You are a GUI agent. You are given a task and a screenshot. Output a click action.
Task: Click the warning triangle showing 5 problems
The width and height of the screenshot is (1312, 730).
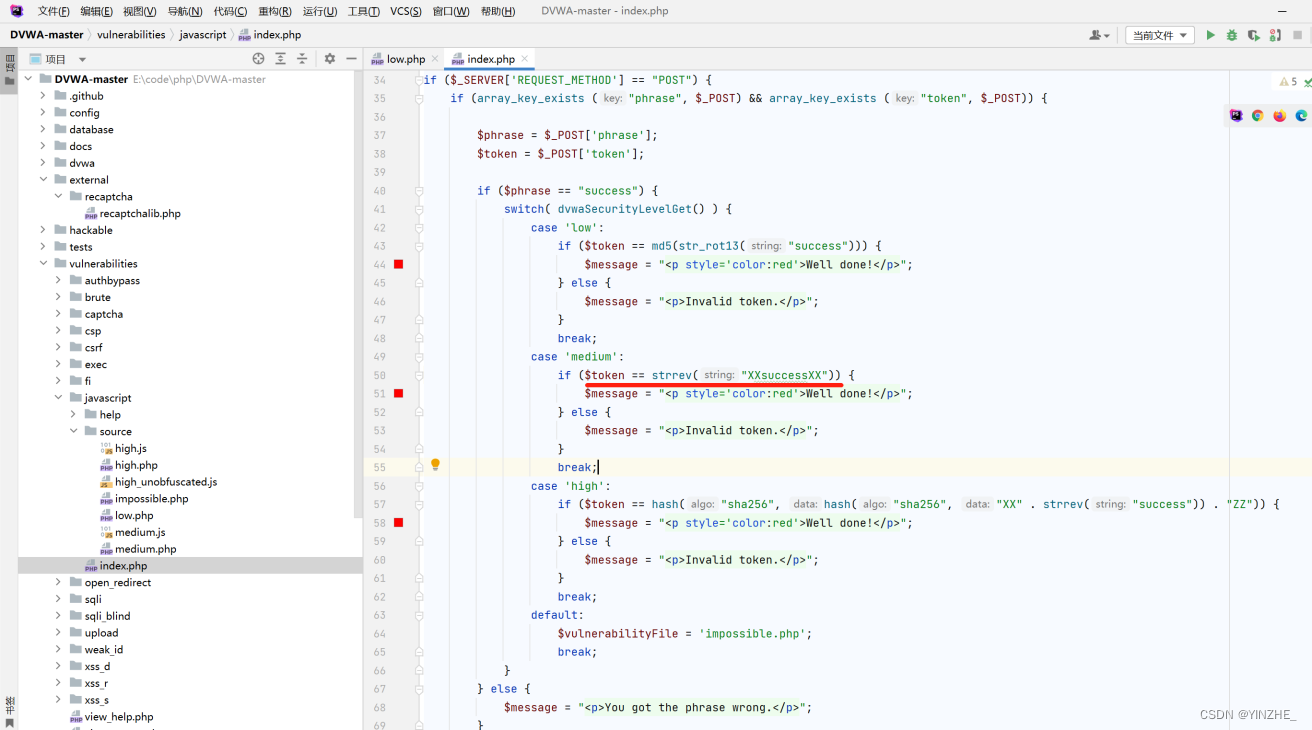(1287, 82)
